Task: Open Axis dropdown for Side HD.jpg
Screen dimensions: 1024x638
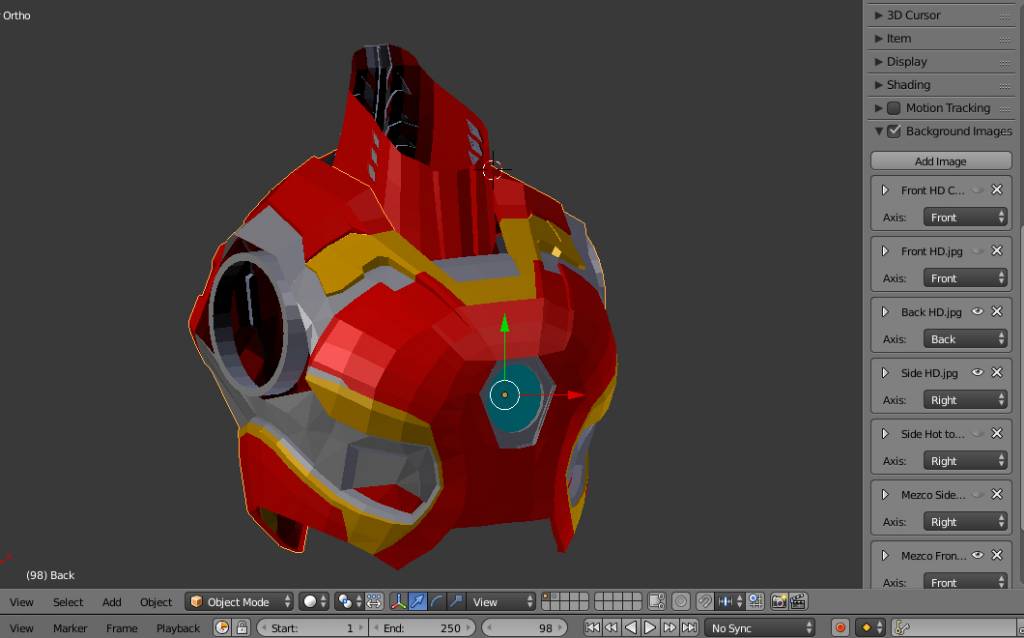Action: pos(965,400)
